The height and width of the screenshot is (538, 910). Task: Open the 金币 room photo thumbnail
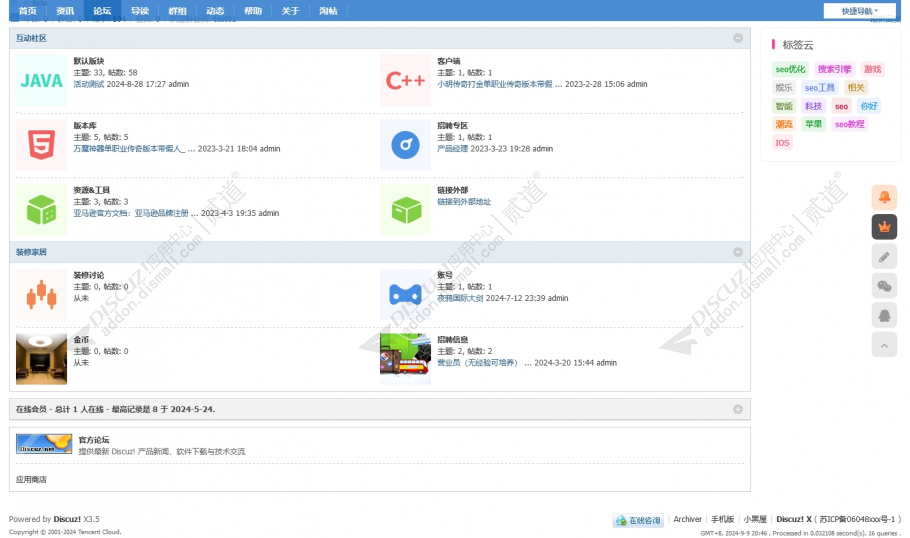tap(41, 359)
